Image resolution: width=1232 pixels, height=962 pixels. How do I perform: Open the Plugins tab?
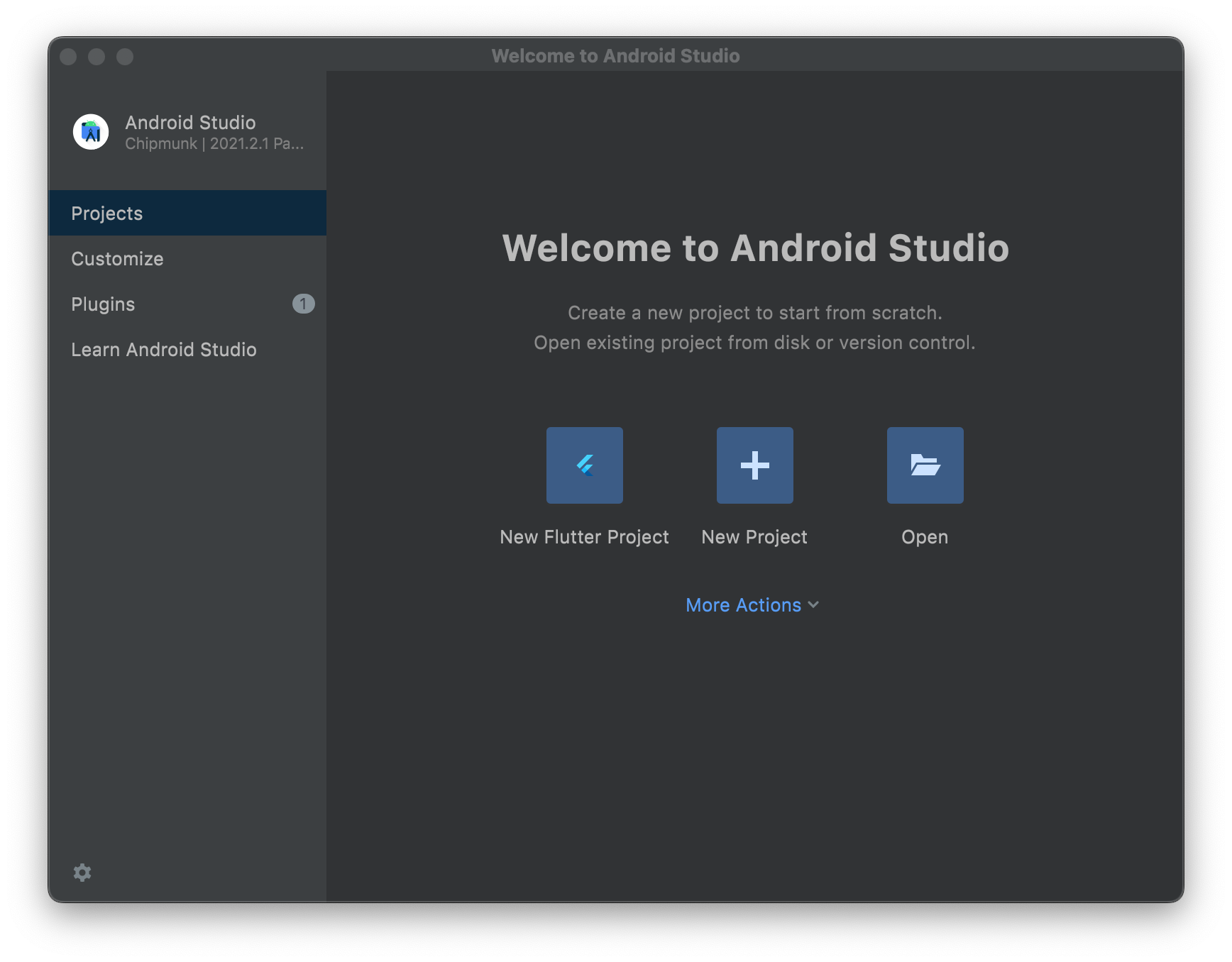(187, 304)
